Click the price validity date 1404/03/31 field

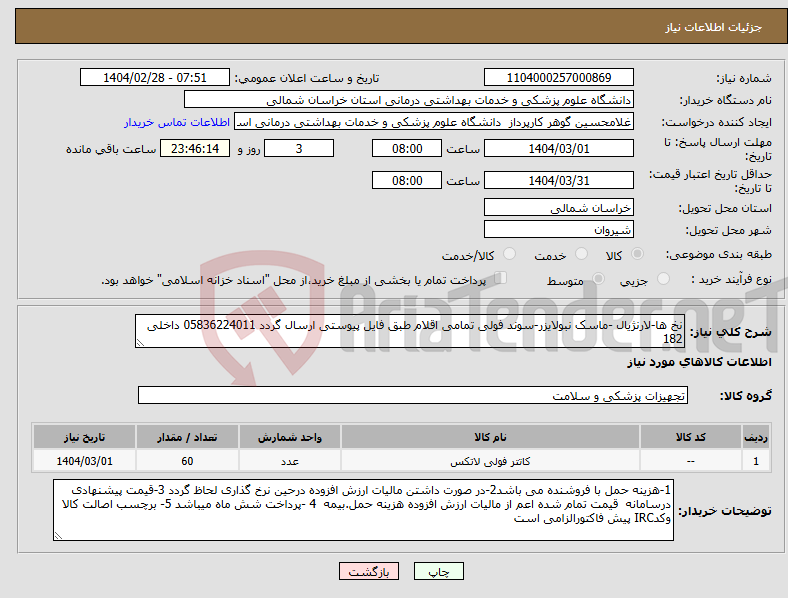558,180
